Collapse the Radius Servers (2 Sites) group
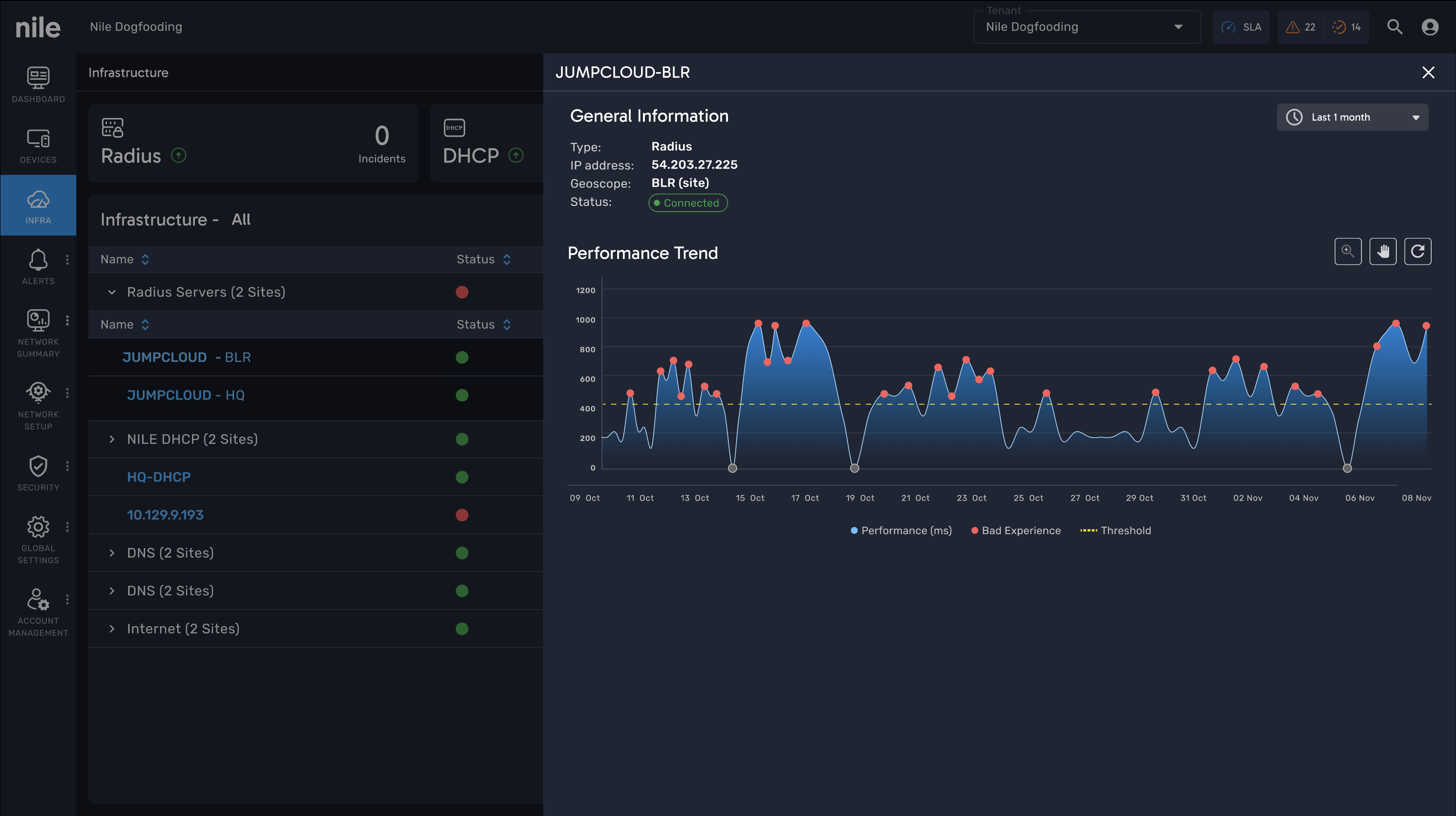 tap(112, 292)
